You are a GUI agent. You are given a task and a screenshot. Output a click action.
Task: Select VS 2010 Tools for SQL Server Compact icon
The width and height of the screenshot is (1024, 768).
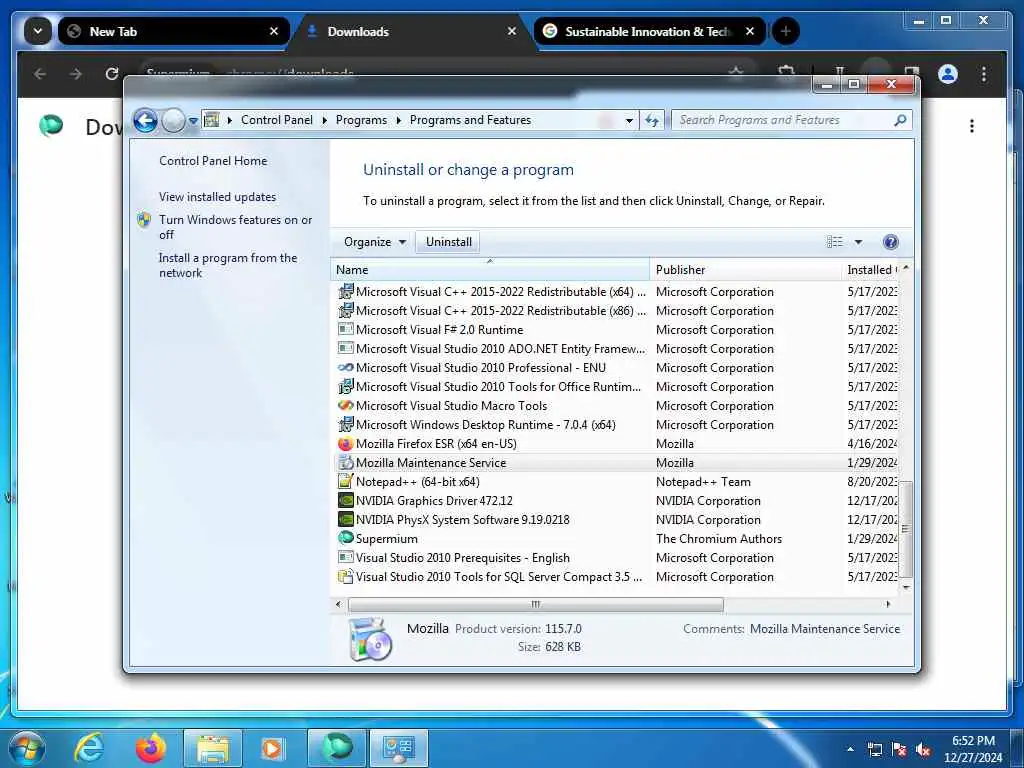tap(345, 577)
